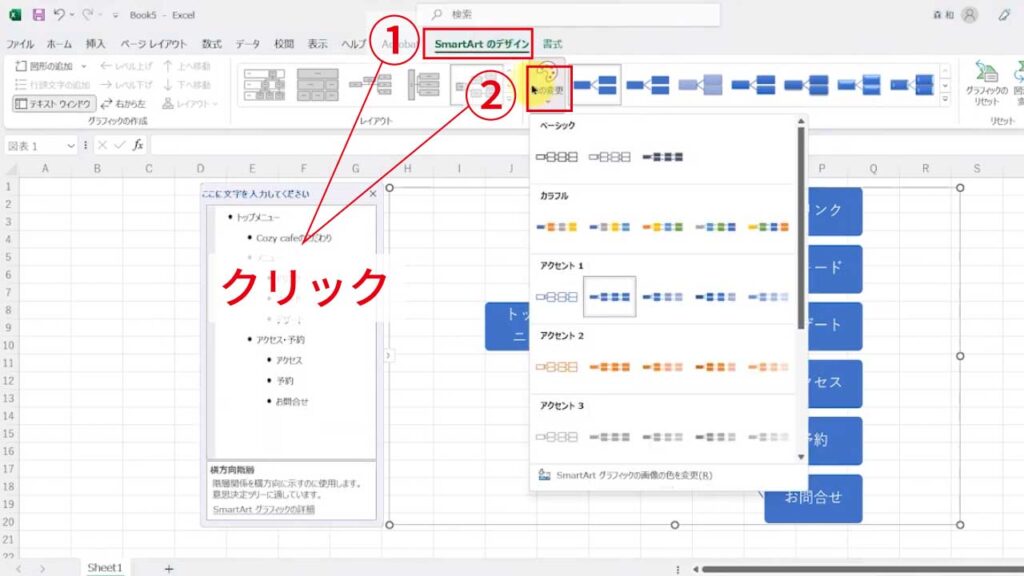Click the お問合せ shape in the SmartArt
1024x576 pixels.
[813, 498]
